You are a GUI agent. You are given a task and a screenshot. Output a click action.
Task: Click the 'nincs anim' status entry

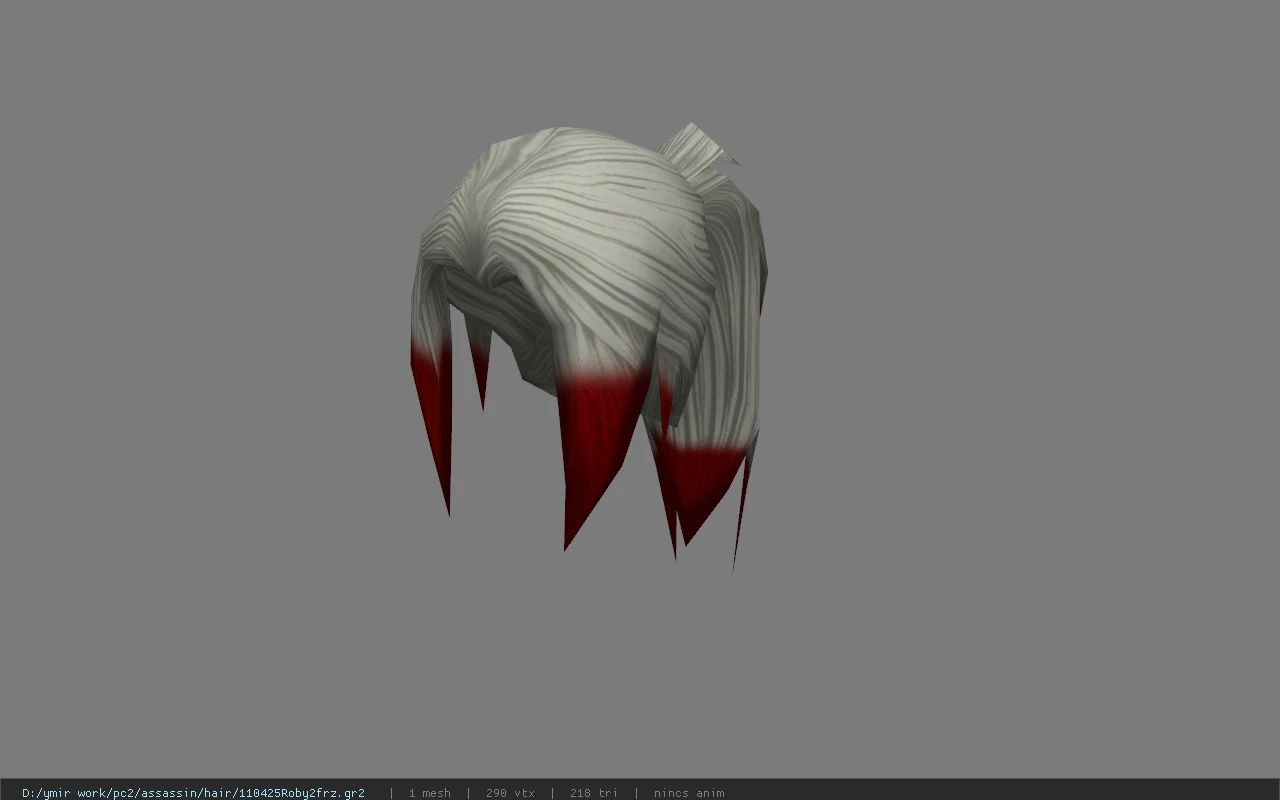coord(689,793)
